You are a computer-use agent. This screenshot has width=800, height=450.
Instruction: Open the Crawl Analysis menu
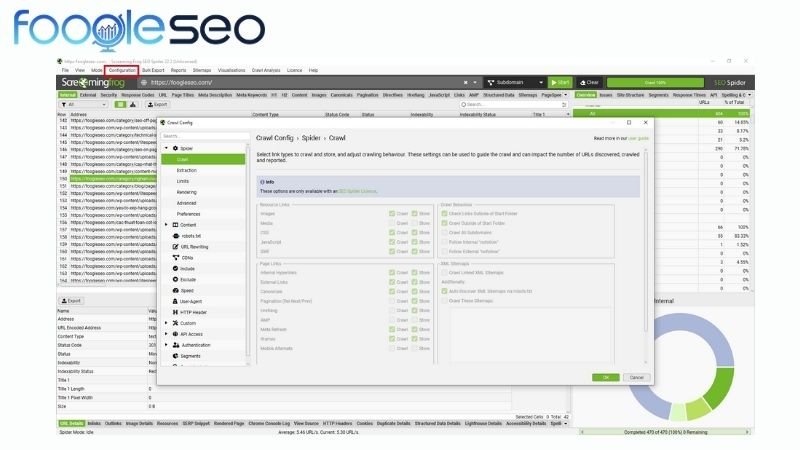click(266, 70)
